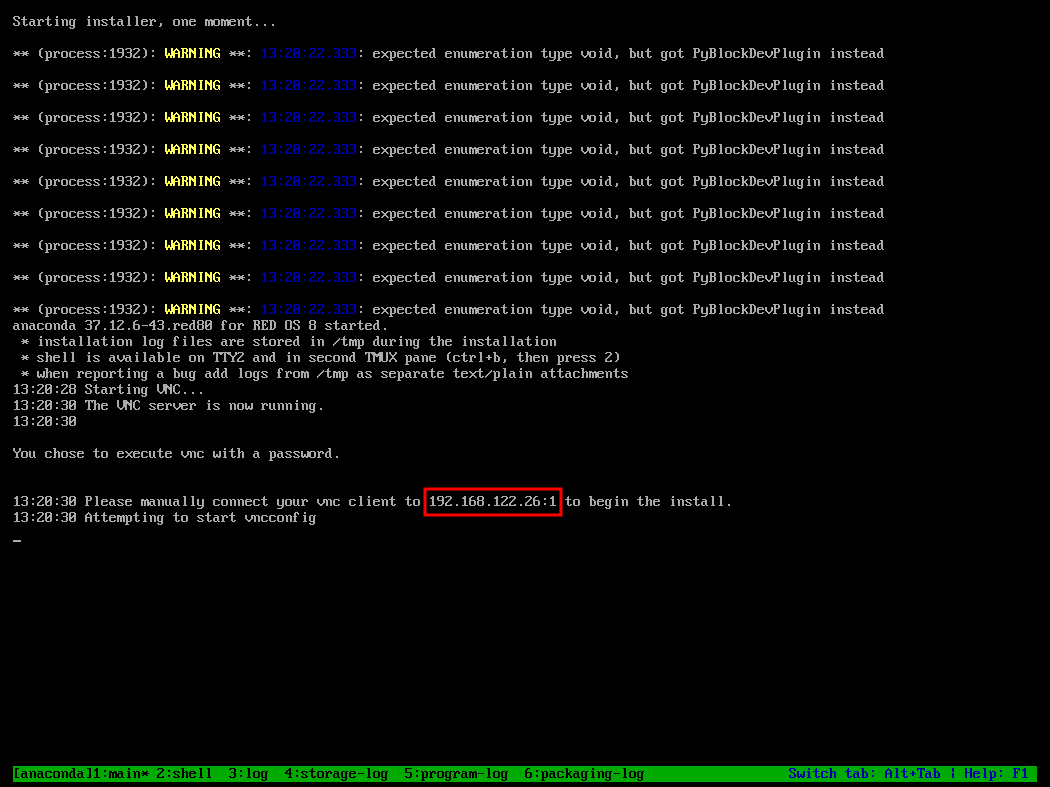Click the 'Starting VNC...' log line
This screenshot has width=1050, height=787.
130,389
